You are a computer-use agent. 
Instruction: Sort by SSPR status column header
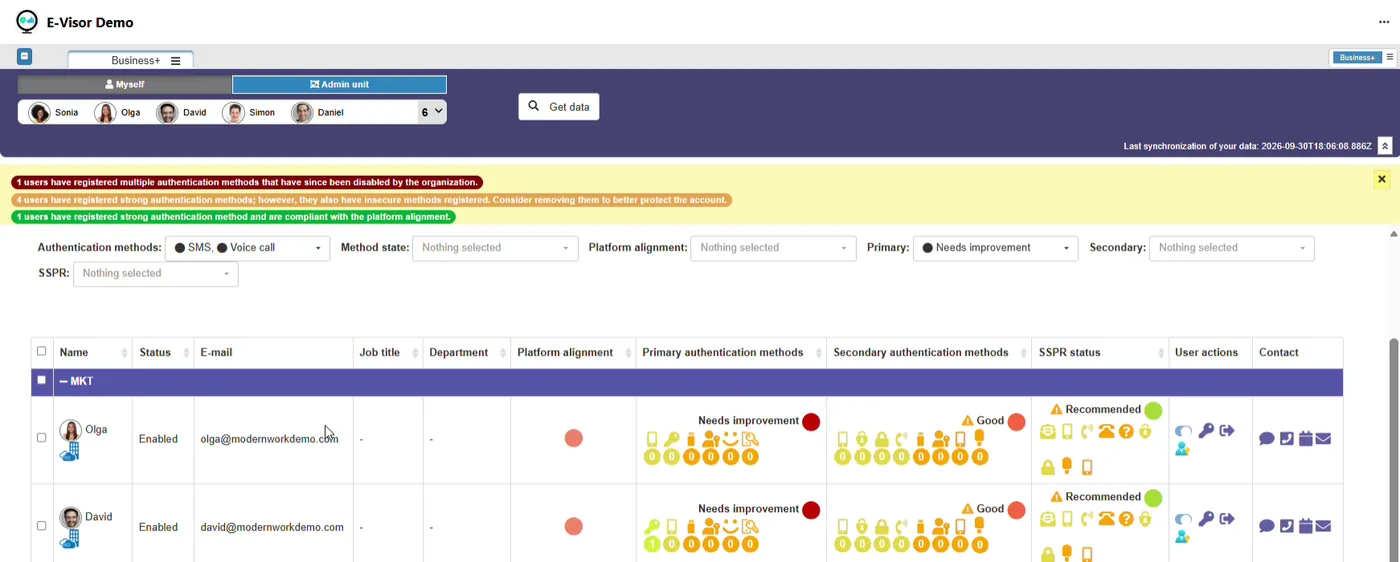pyautogui.click(x=1100, y=352)
